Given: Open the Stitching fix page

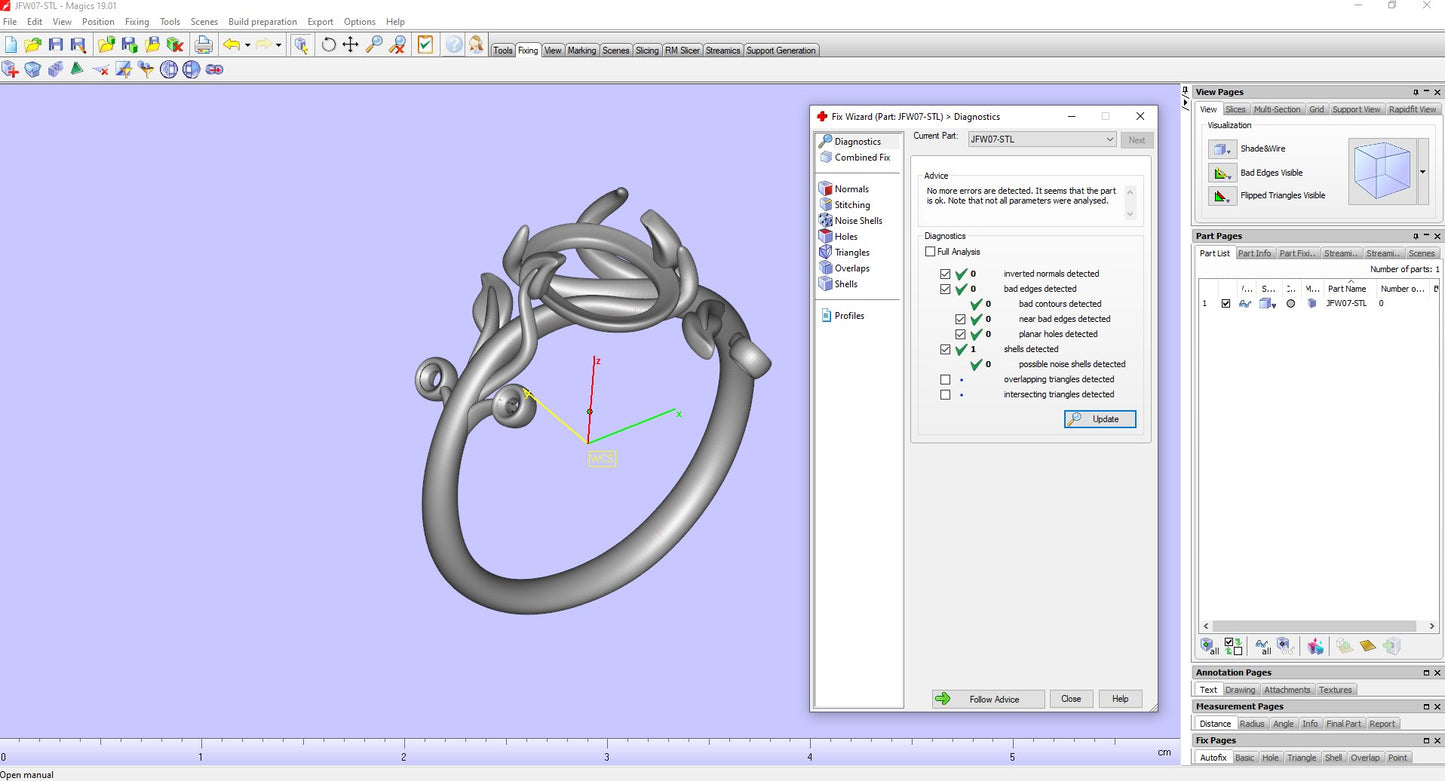Looking at the screenshot, I should tap(851, 205).
